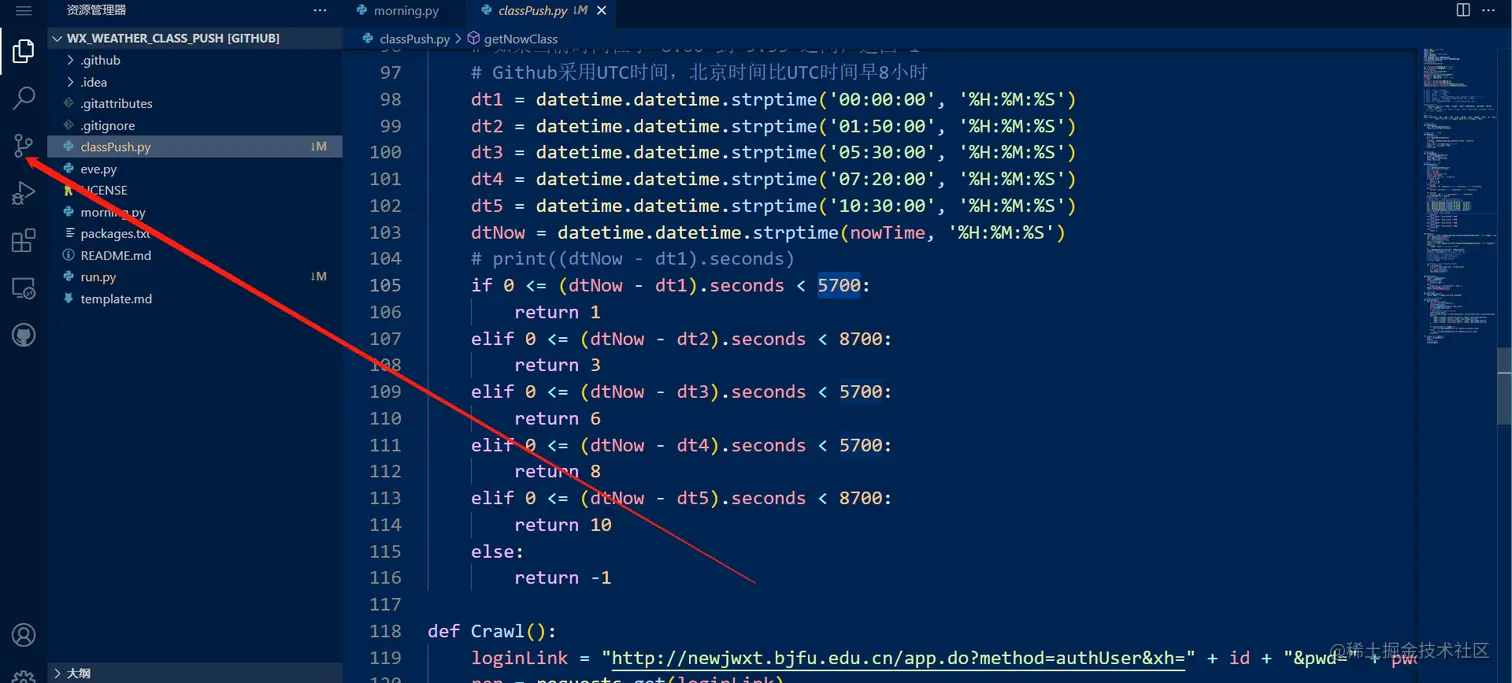
Task: Open the hamburger application menu
Action: 23,10
